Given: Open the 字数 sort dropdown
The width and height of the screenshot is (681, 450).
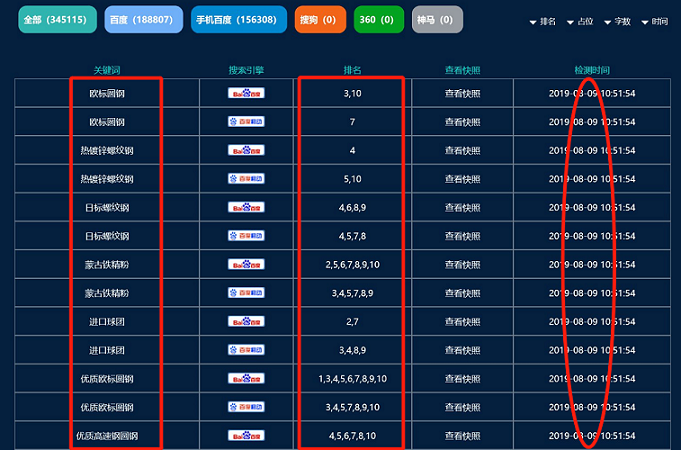Looking at the screenshot, I should point(618,21).
